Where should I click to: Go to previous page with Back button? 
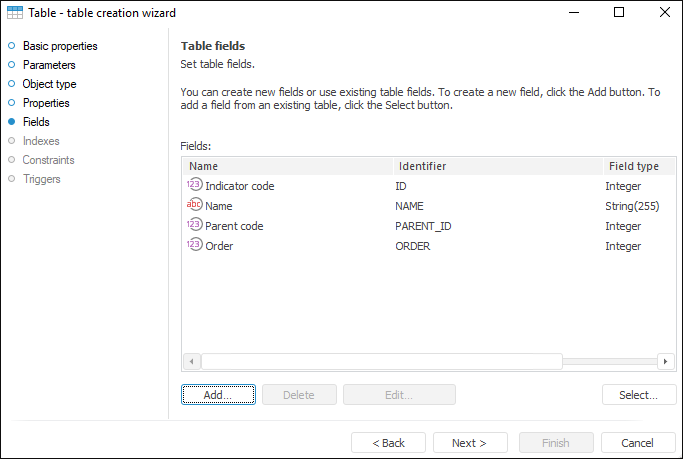[388, 443]
